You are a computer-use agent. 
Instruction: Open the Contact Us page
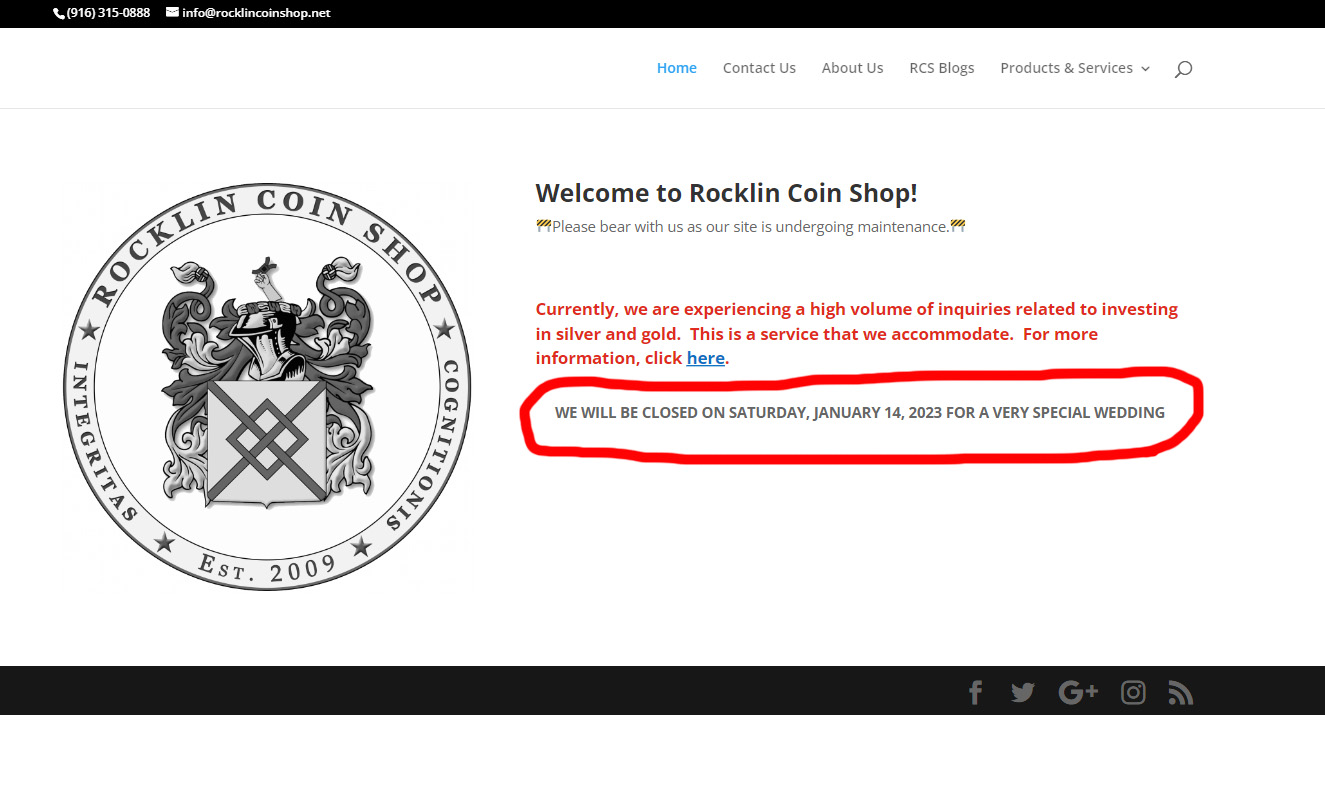pos(759,68)
